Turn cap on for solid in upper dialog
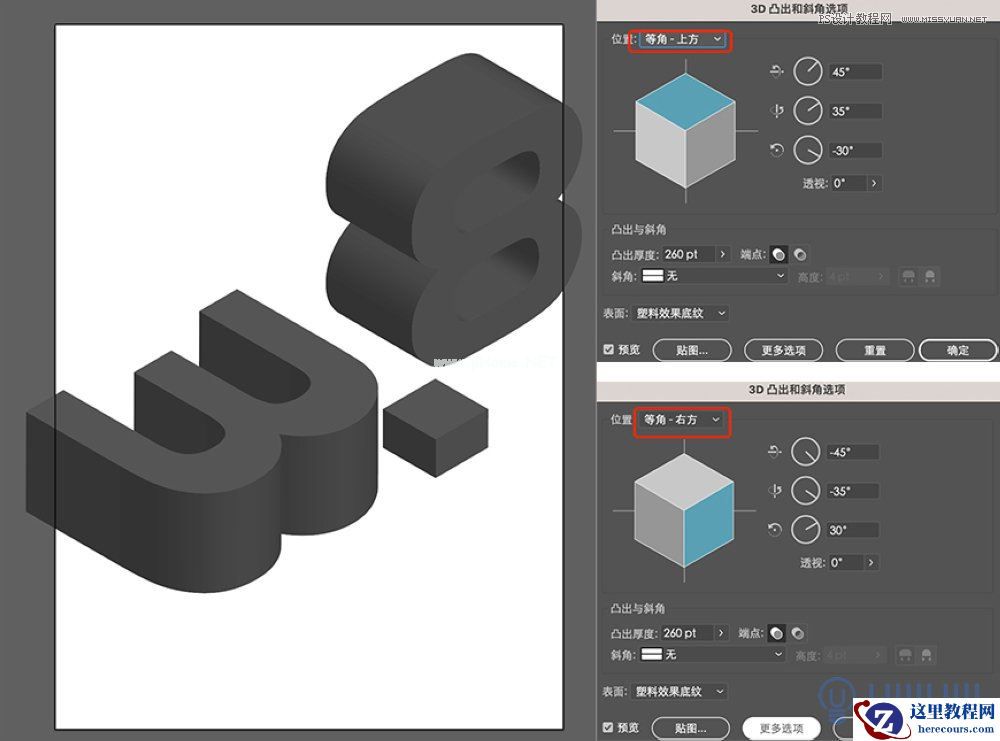The height and width of the screenshot is (741, 1000). click(779, 254)
